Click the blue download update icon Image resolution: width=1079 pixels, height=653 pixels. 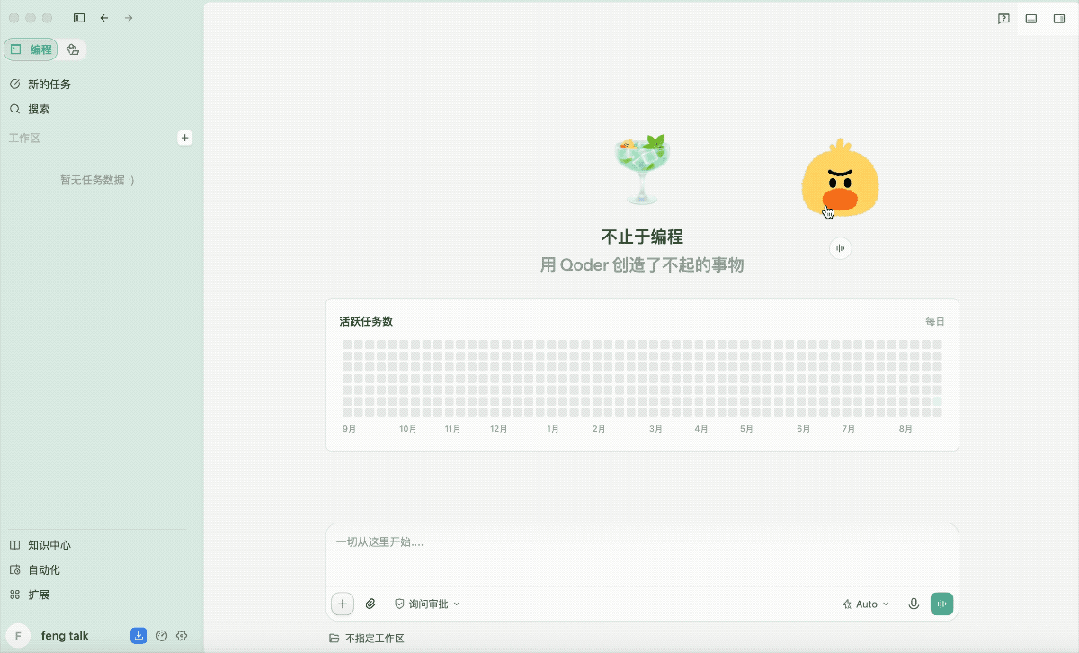[x=138, y=636]
